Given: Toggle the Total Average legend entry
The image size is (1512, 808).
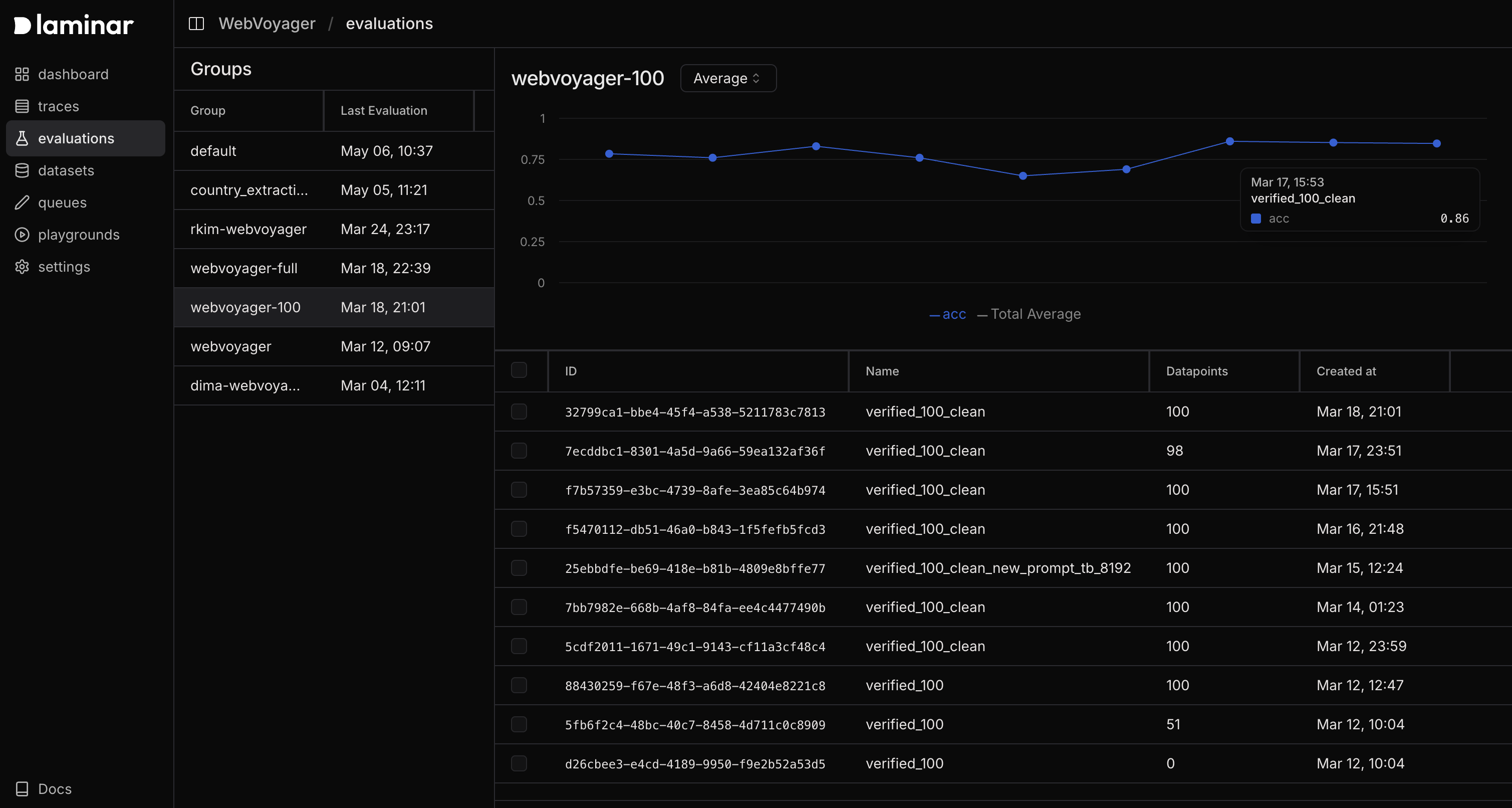Looking at the screenshot, I should (1029, 314).
